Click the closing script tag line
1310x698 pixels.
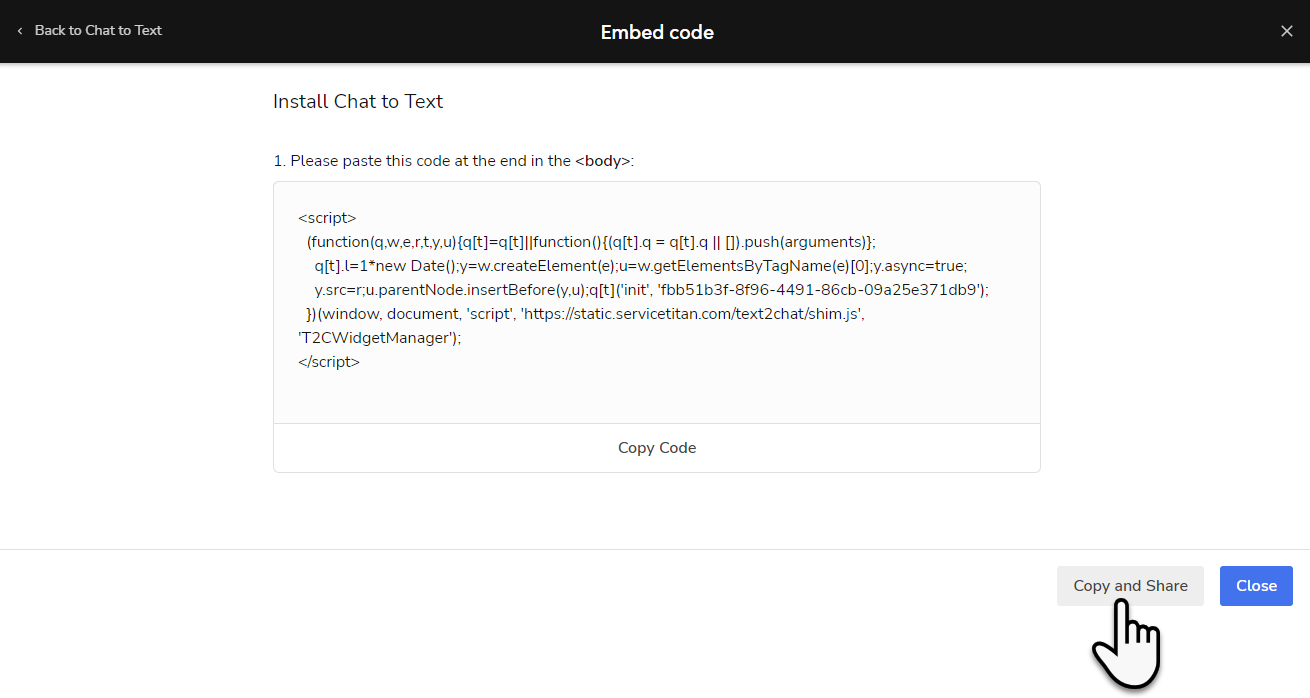pyautogui.click(x=329, y=361)
